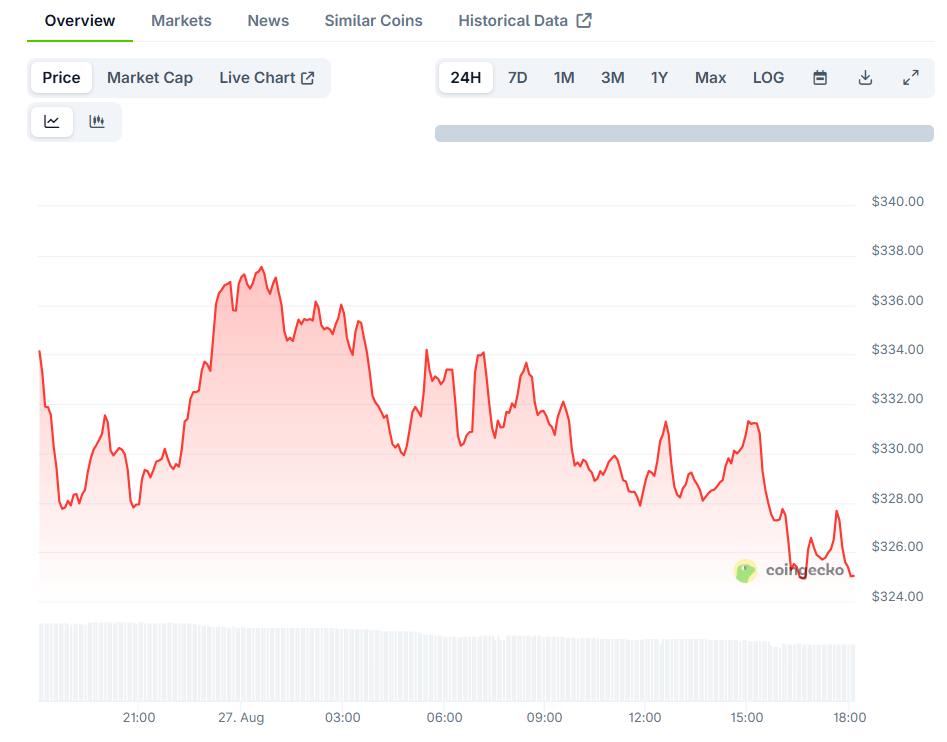Select the 1Y time range

[659, 78]
